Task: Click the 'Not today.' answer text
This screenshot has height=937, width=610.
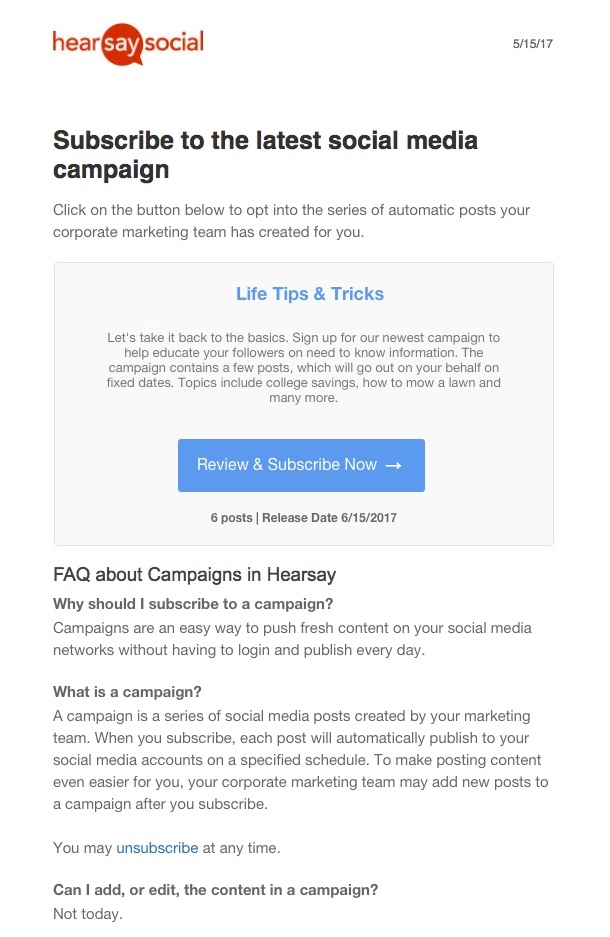Action: click(x=88, y=914)
